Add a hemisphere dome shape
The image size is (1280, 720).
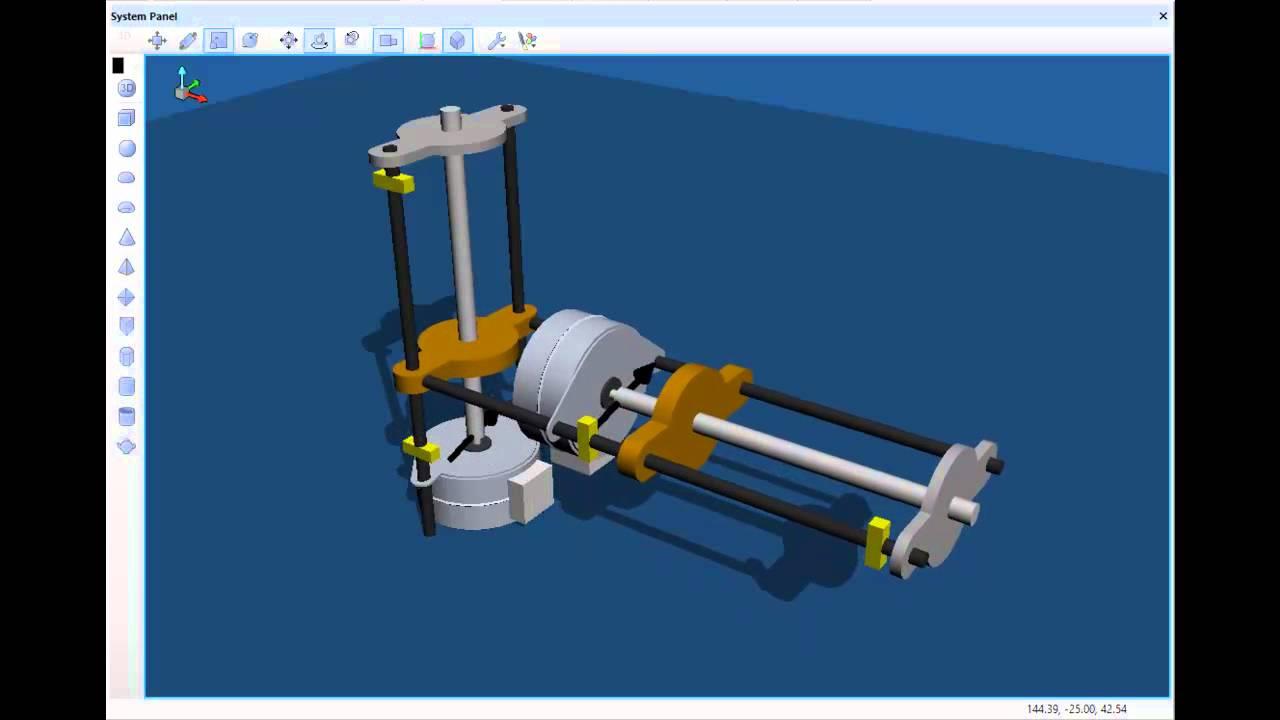click(126, 178)
